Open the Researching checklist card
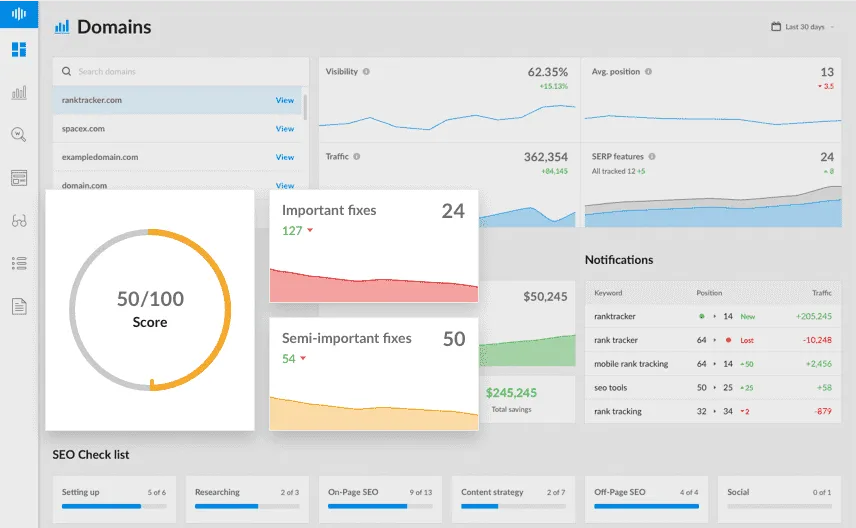856x528 pixels. coord(247,500)
